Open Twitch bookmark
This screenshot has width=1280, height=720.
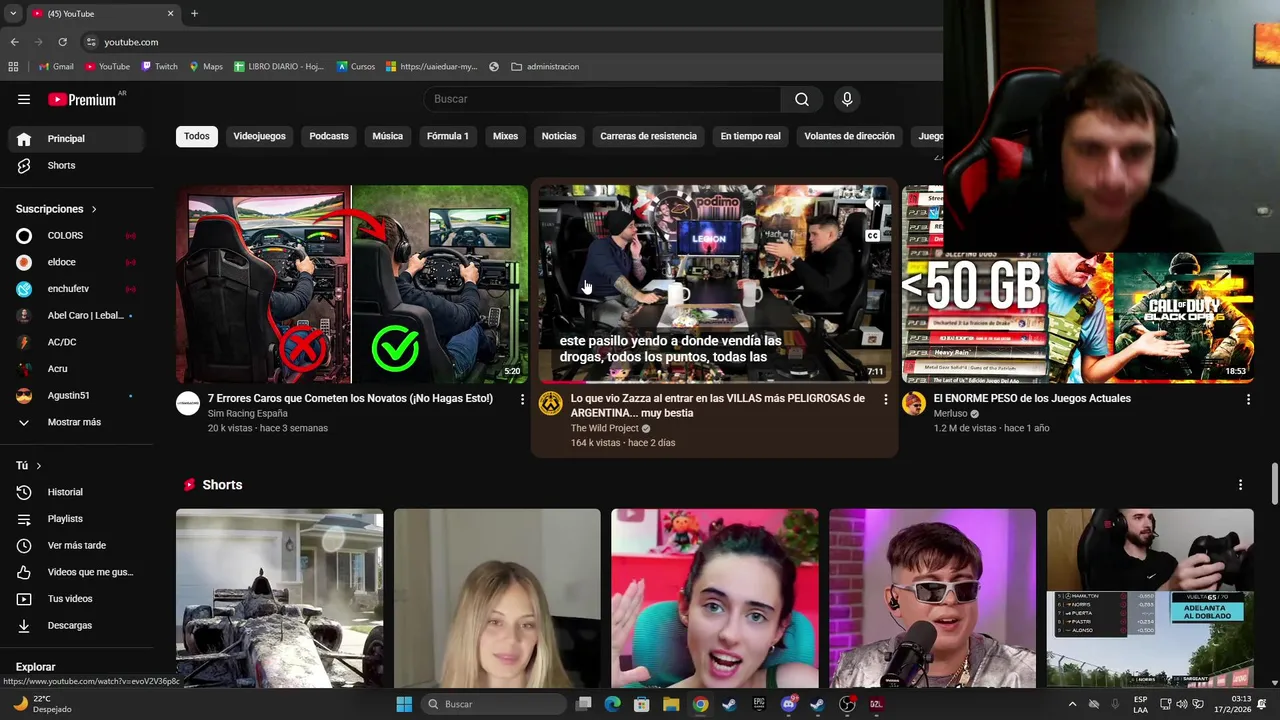[159, 67]
